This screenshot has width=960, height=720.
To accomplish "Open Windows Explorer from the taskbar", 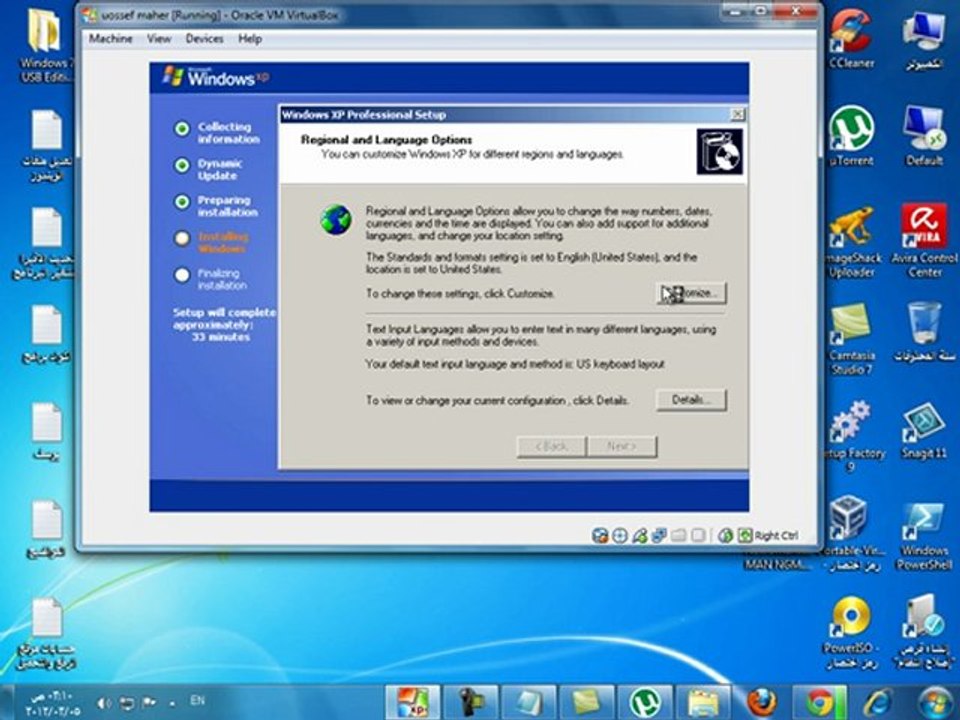I will [702, 702].
